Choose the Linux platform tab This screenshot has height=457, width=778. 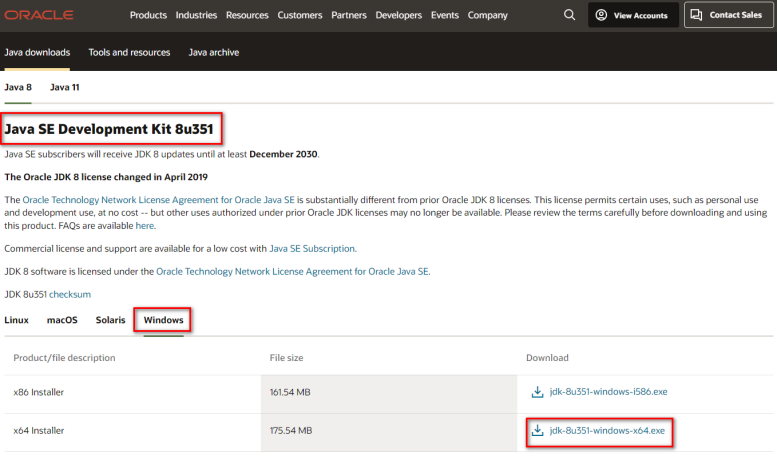(x=16, y=320)
